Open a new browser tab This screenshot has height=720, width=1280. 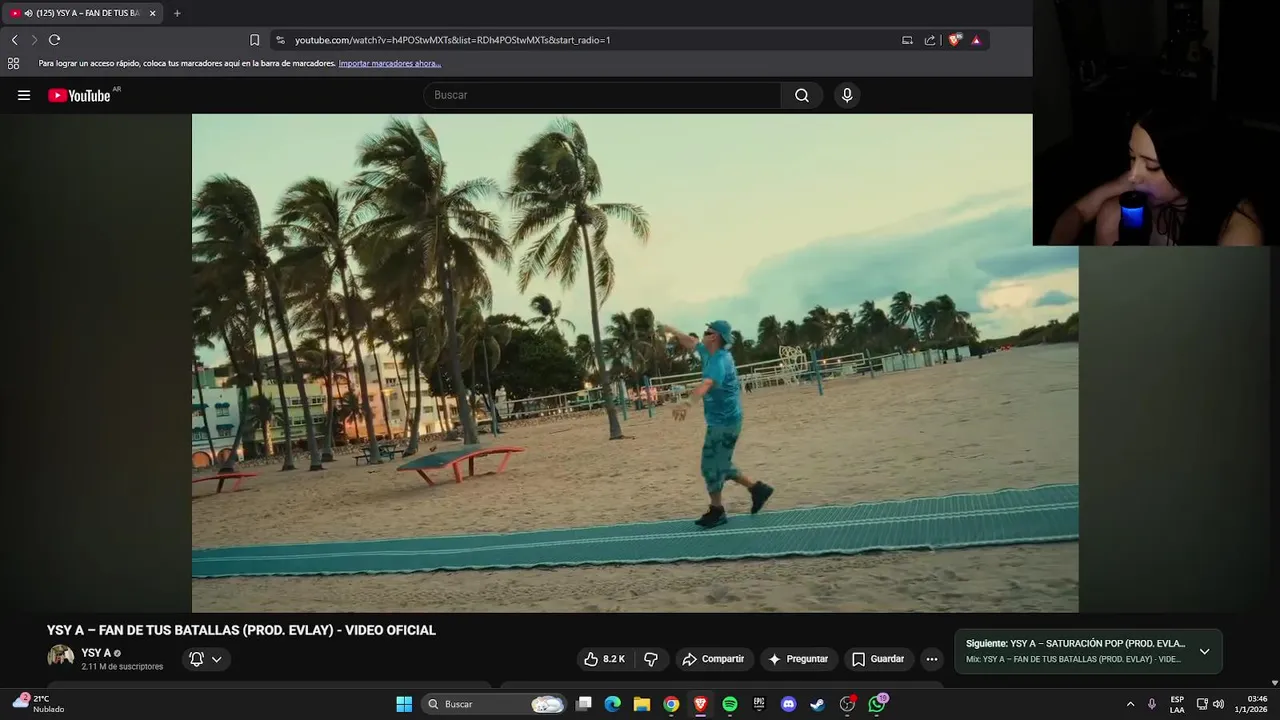pyautogui.click(x=177, y=13)
